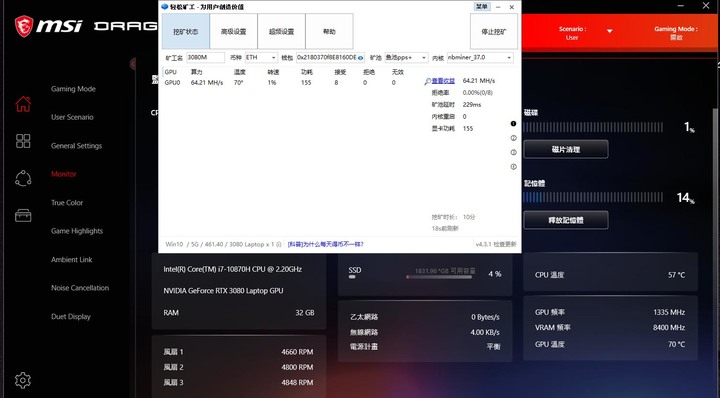Click the SSD capacity progress bar
Image resolution: width=720 pixels, height=398 pixels.
(x=439, y=277)
